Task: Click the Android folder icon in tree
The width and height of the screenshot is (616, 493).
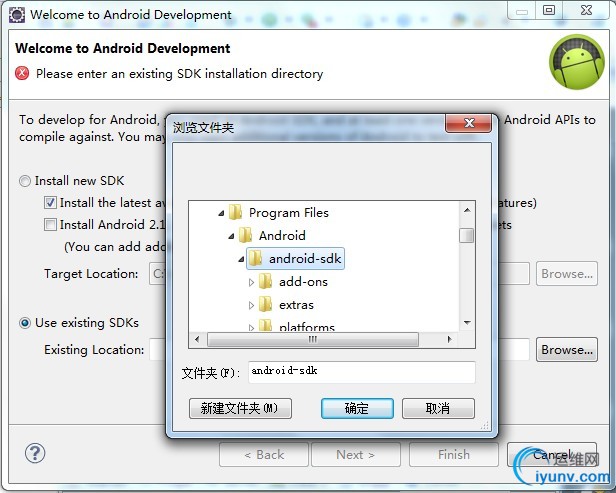Action: 245,235
